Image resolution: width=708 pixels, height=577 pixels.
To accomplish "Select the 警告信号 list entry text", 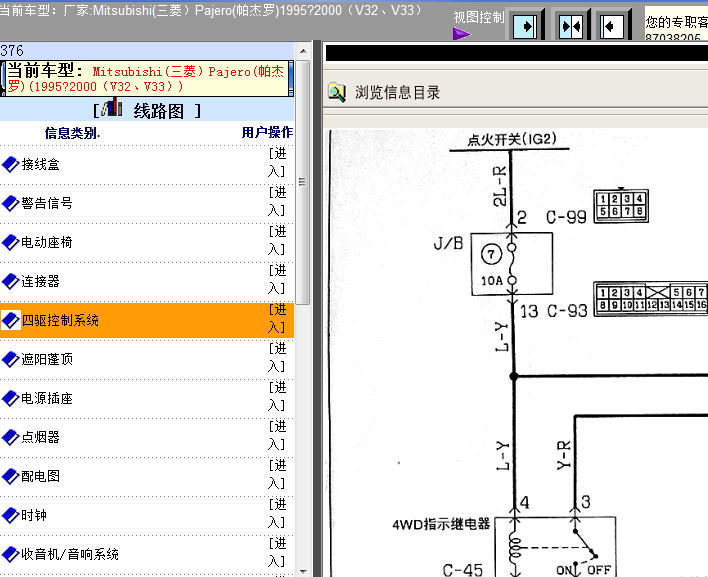I will pos(47,203).
